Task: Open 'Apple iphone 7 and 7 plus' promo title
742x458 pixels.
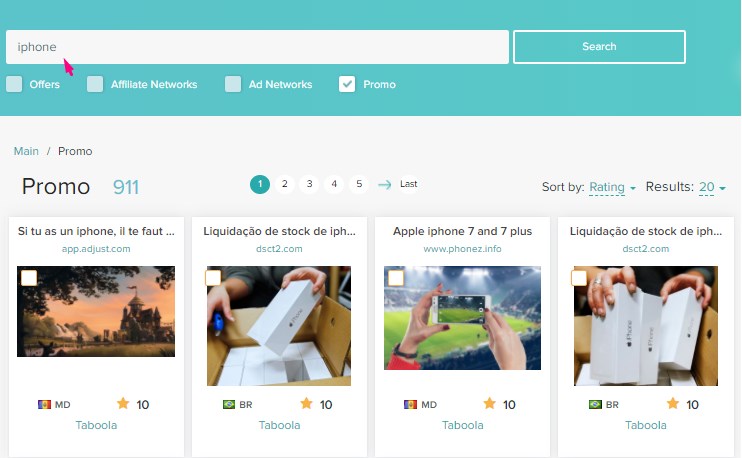Action: coord(462,231)
